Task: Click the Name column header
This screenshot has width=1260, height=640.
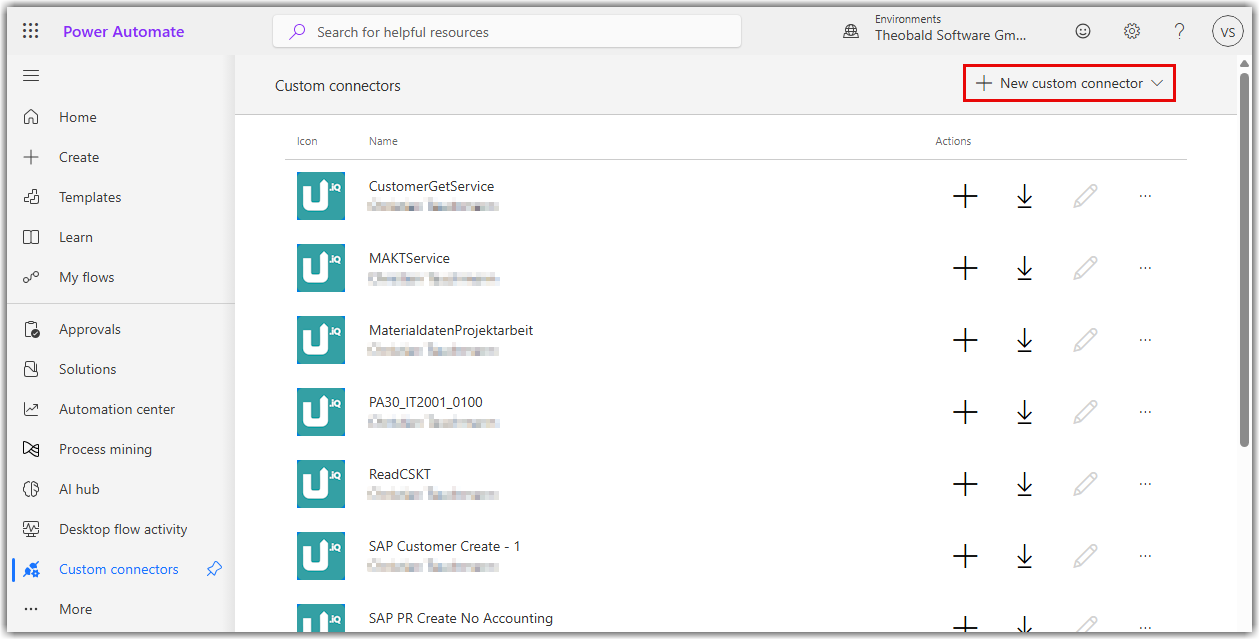Action: 383,141
